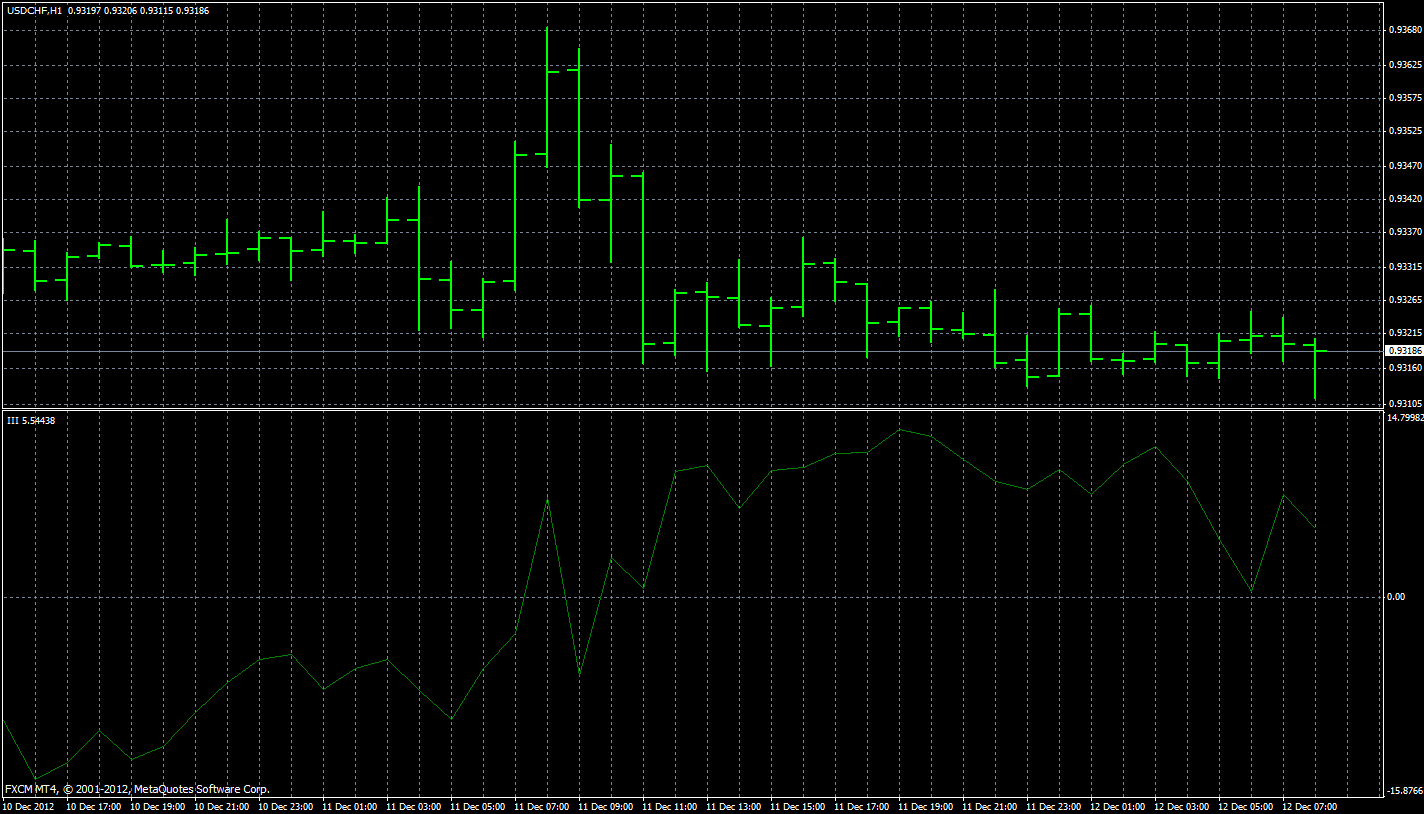Click the 12 Dec 01:00 time label
Screen dimensions: 1424x814
click(x=1120, y=806)
